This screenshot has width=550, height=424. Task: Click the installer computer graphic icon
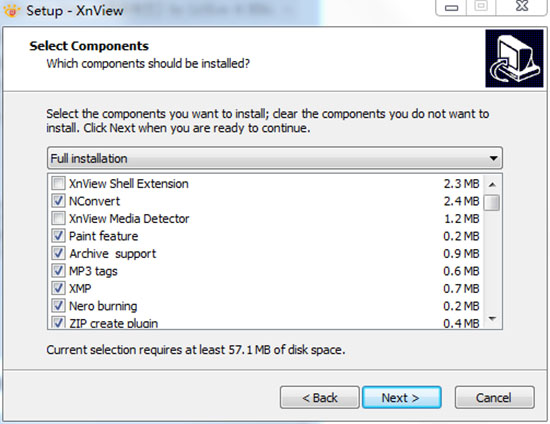pos(514,58)
